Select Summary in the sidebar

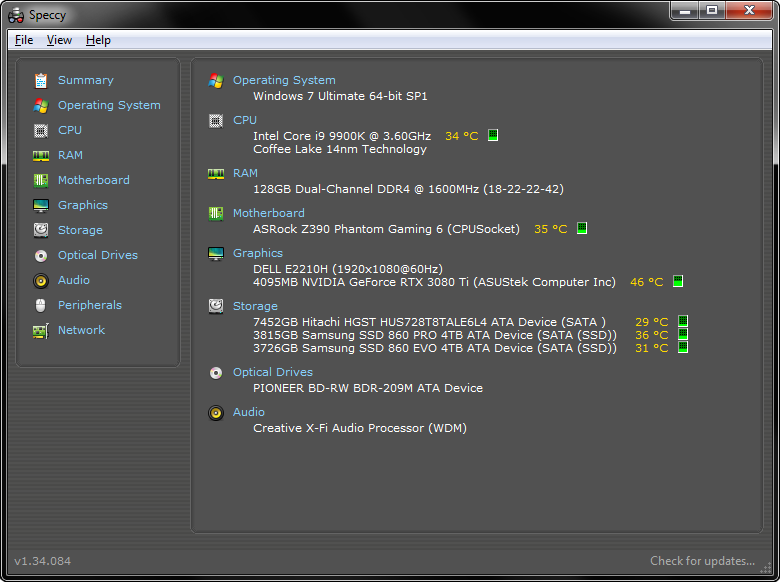(86, 80)
